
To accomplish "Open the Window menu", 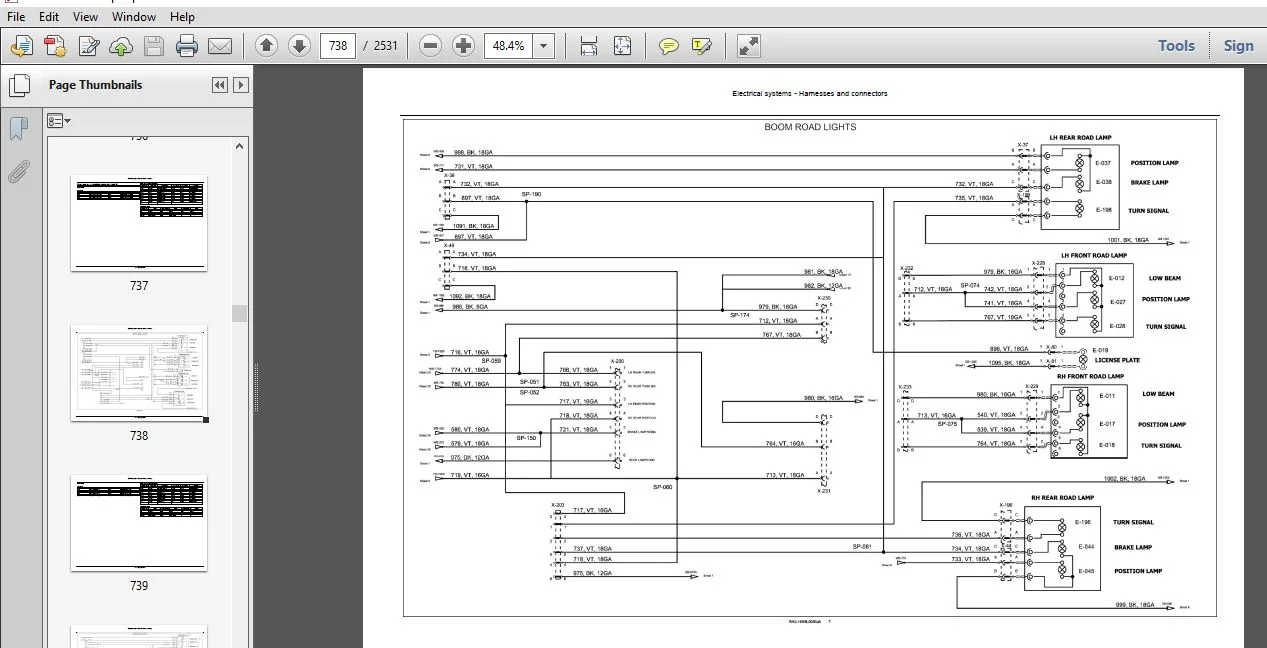I will 134,17.
